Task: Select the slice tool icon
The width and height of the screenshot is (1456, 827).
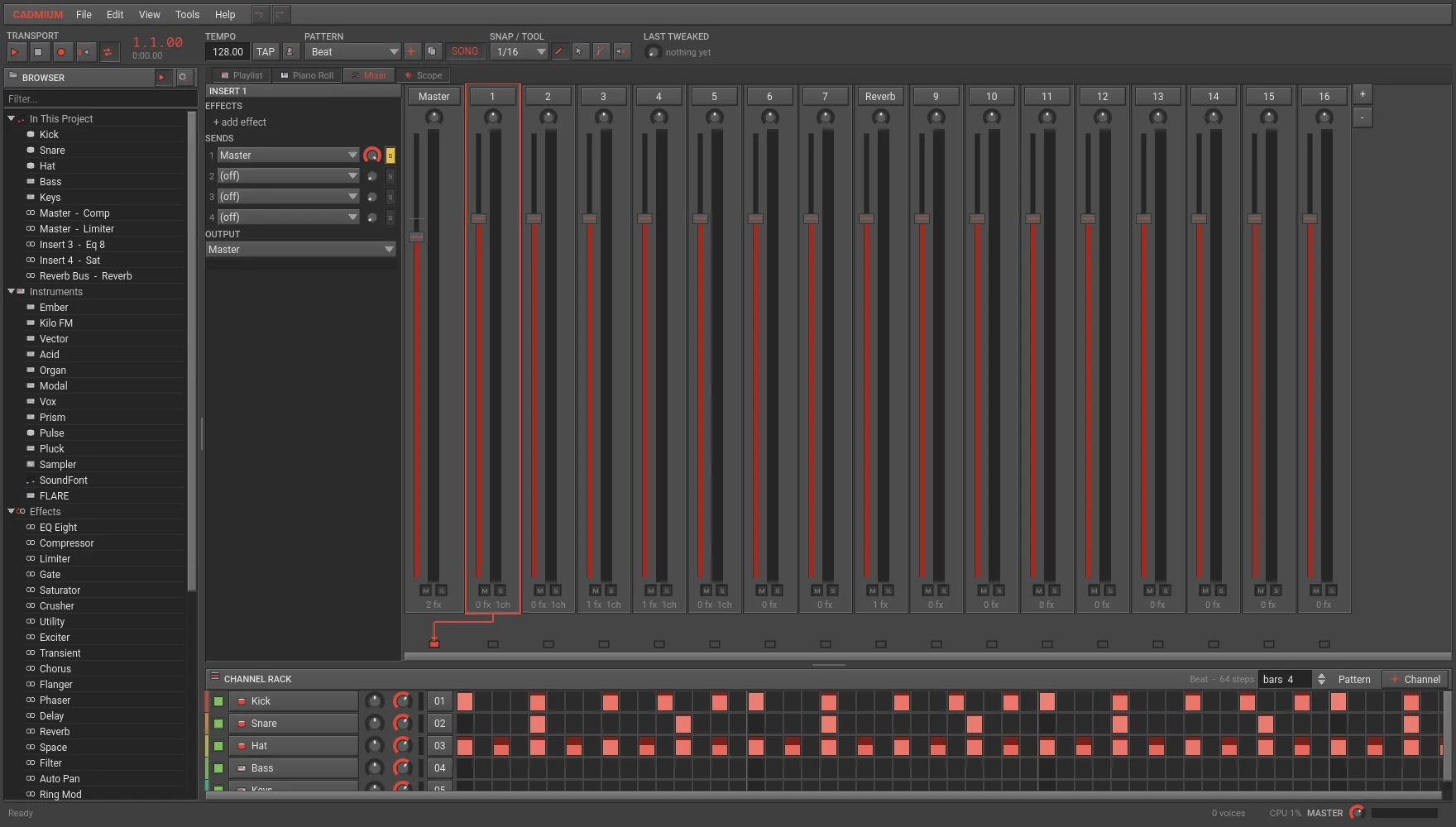Action: [x=601, y=51]
